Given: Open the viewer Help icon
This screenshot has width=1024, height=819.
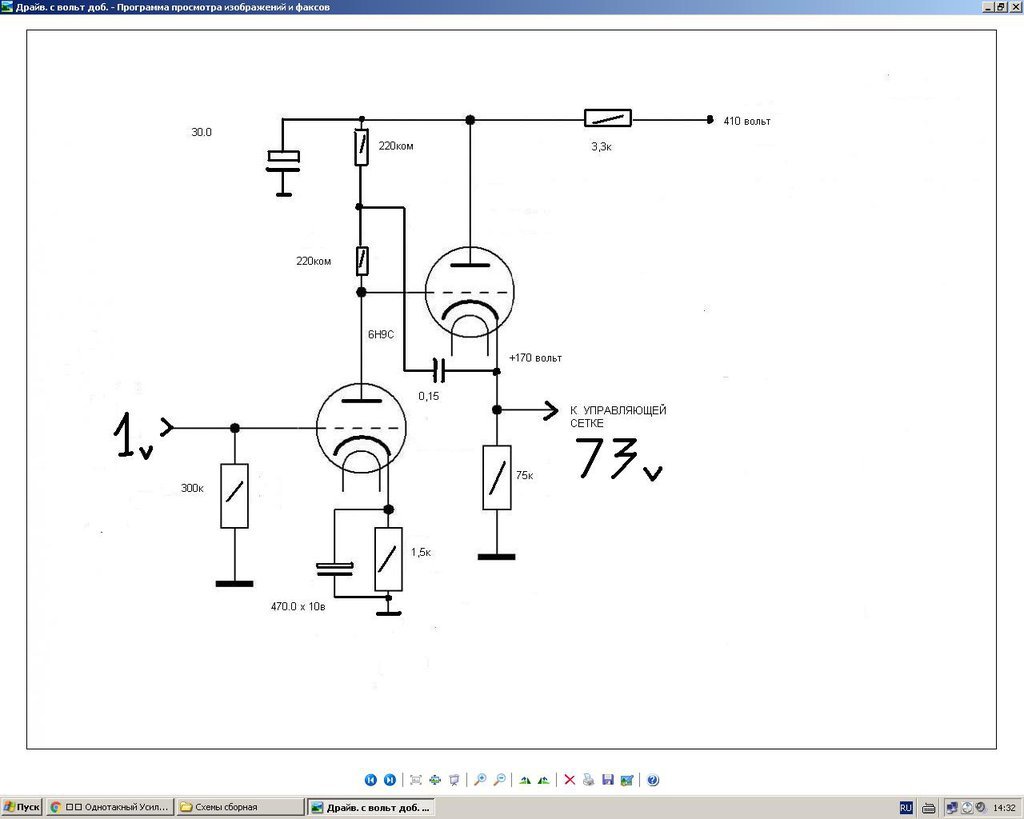Looking at the screenshot, I should click(x=653, y=780).
